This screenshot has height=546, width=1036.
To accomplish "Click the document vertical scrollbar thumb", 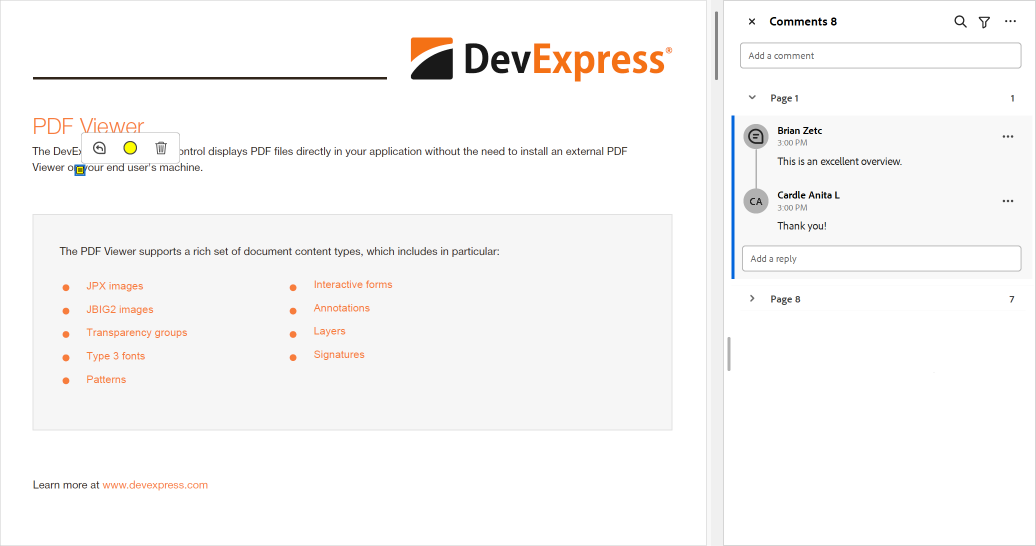I will click(x=716, y=46).
